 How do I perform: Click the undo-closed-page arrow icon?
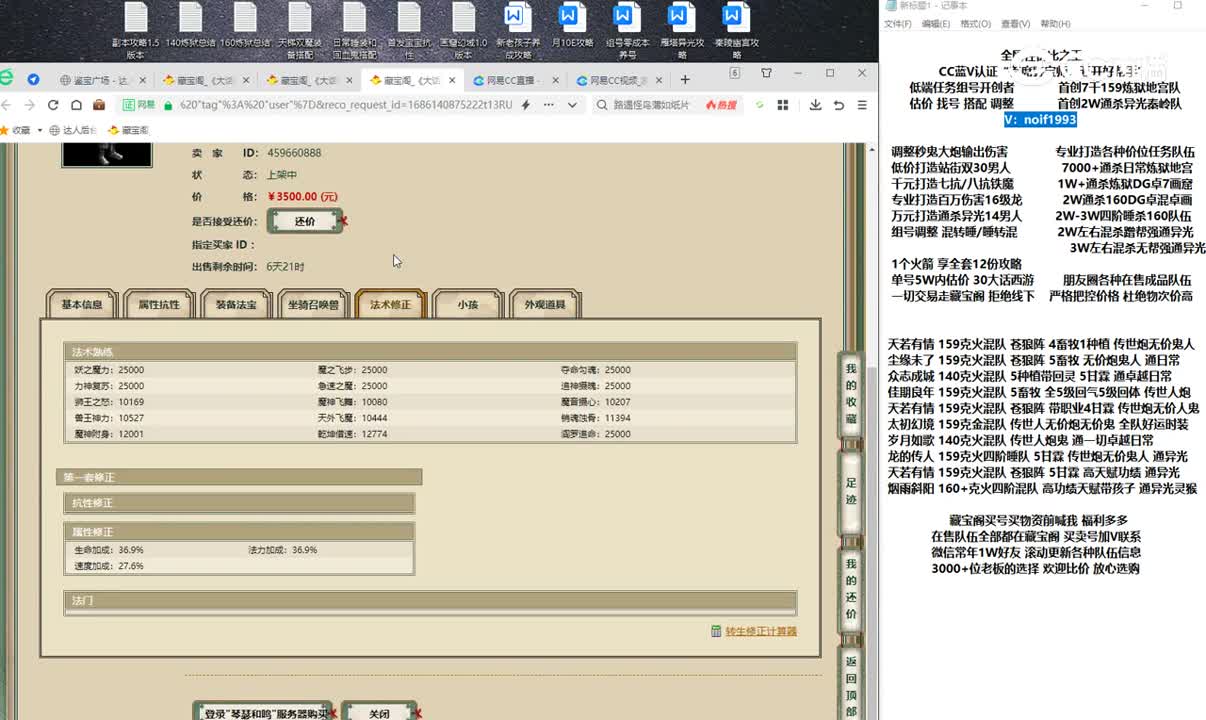point(838,105)
